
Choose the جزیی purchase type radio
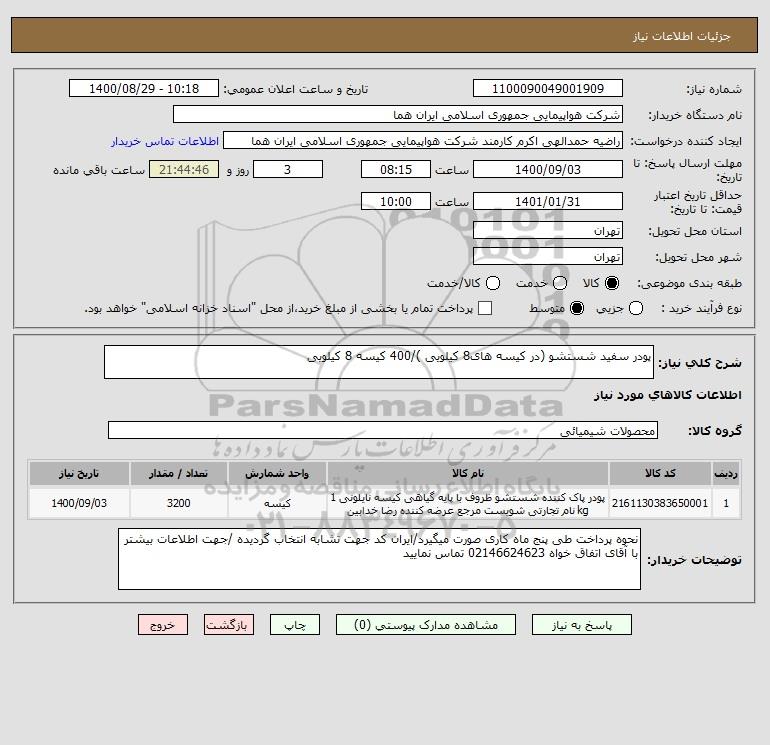point(635,308)
